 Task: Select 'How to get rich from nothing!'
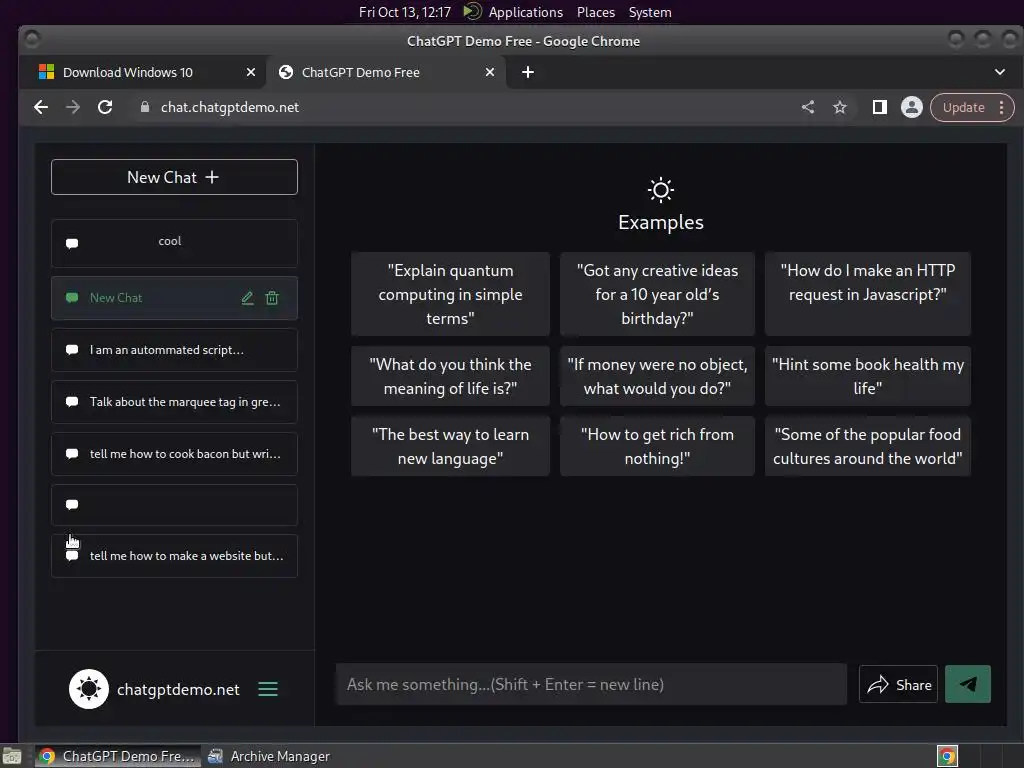pyautogui.click(x=657, y=446)
